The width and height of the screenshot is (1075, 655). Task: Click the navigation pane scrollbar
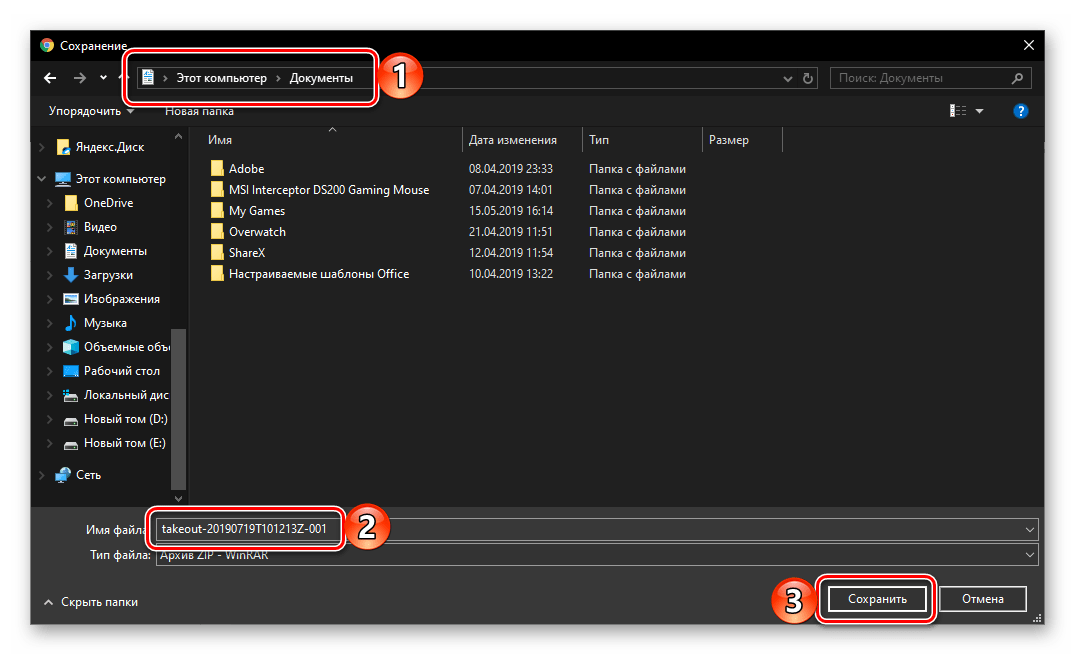coord(179,400)
